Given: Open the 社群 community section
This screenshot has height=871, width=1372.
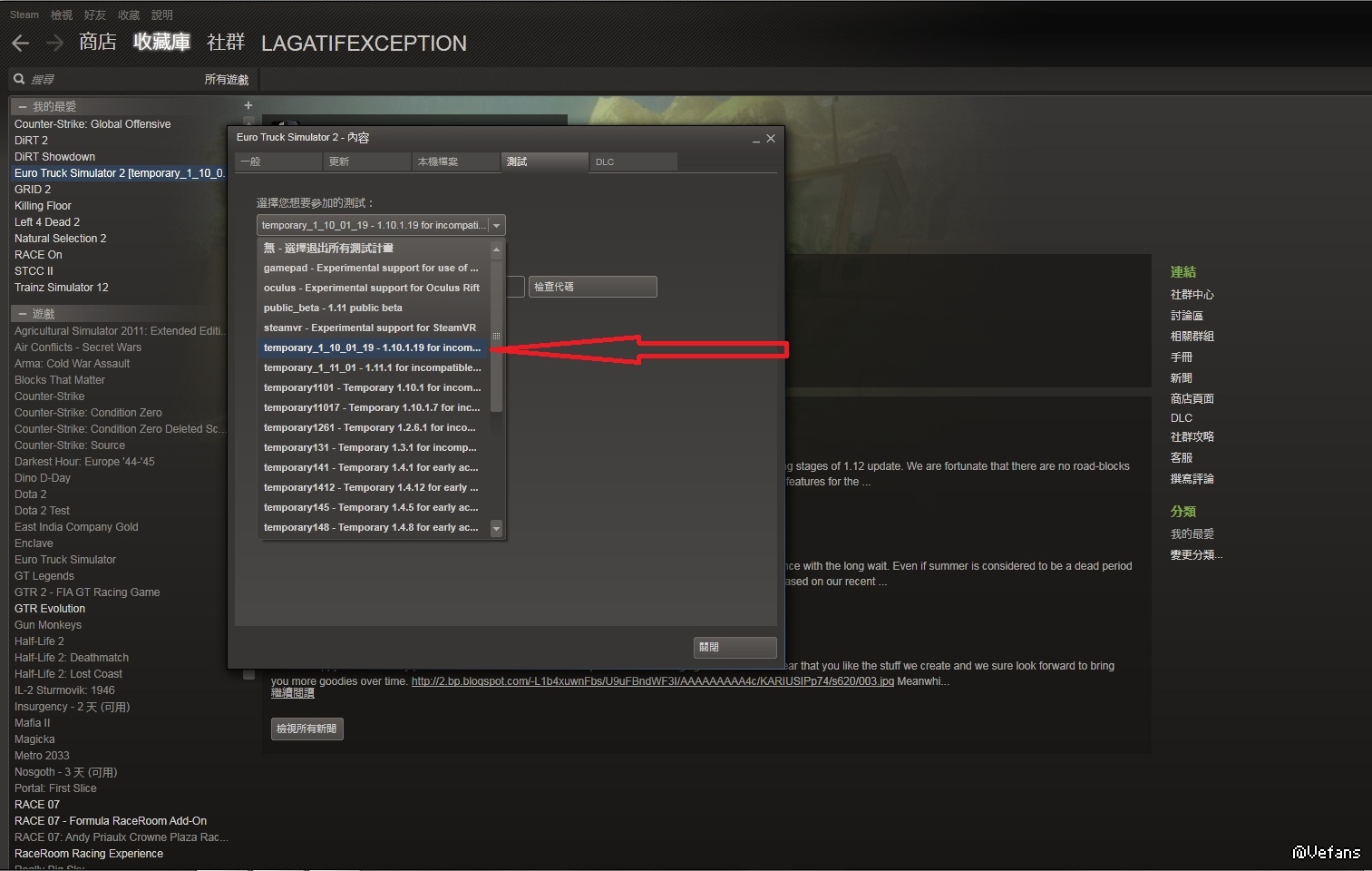Looking at the screenshot, I should point(226,42).
